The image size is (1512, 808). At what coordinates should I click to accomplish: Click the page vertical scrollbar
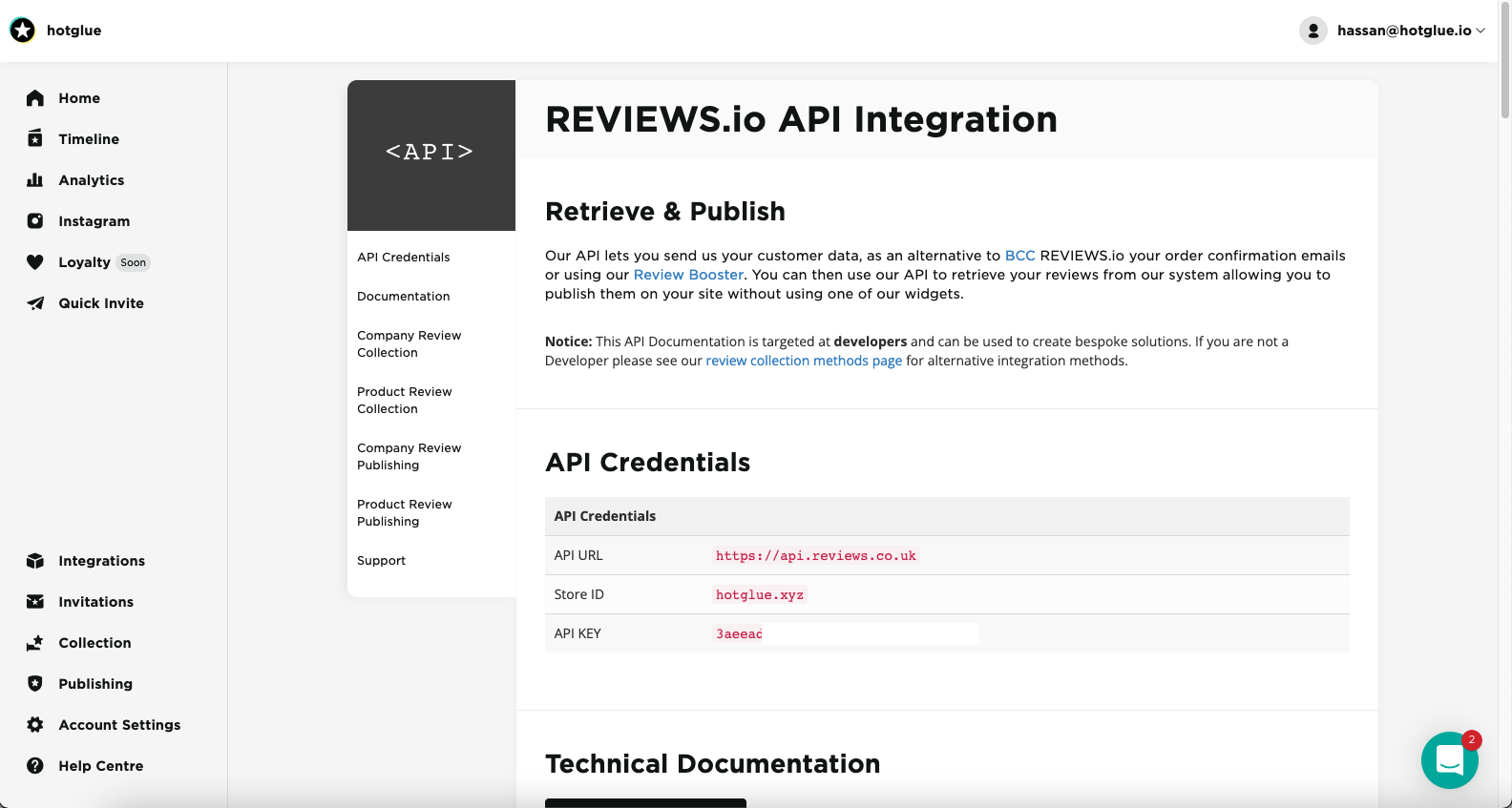click(x=1505, y=61)
